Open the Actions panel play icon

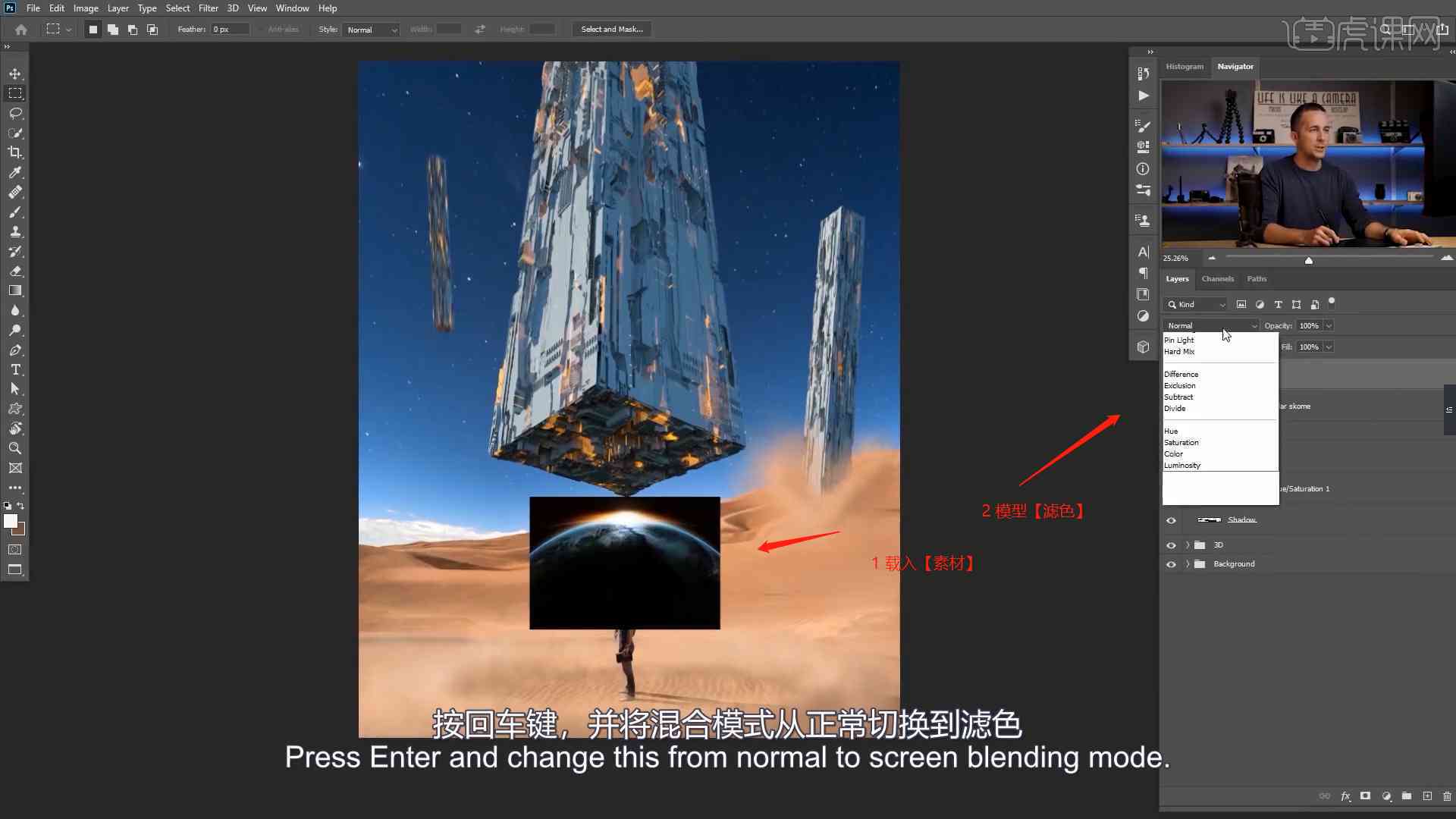coord(1143,96)
